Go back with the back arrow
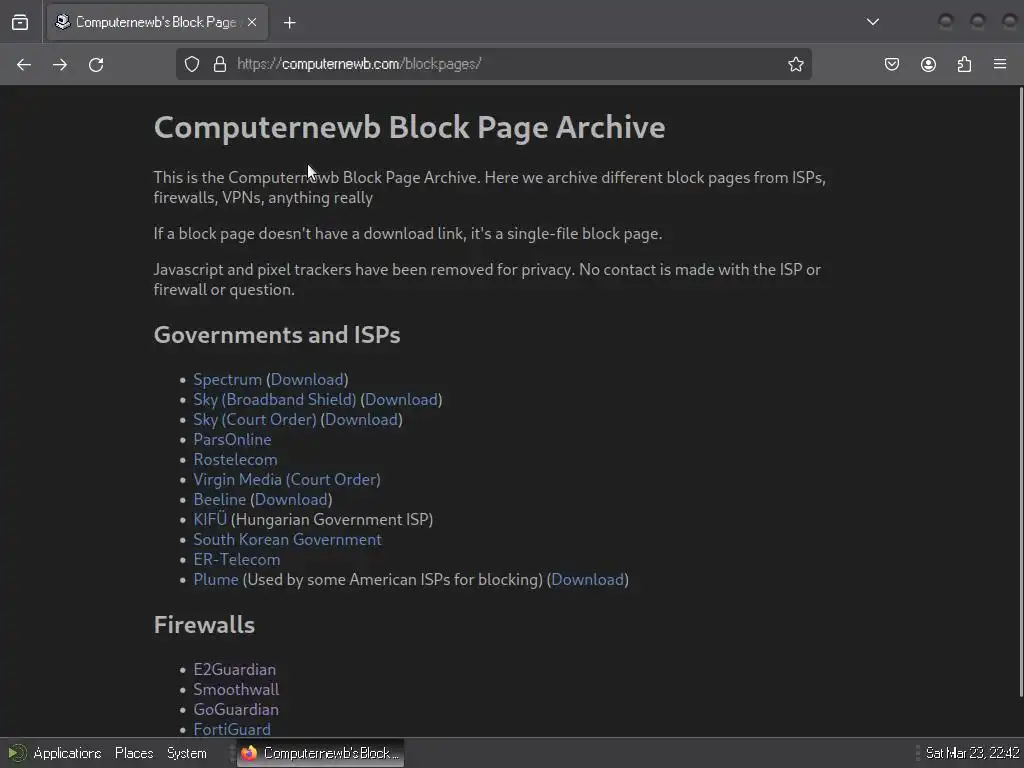Viewport: 1024px width, 768px height. click(24, 65)
